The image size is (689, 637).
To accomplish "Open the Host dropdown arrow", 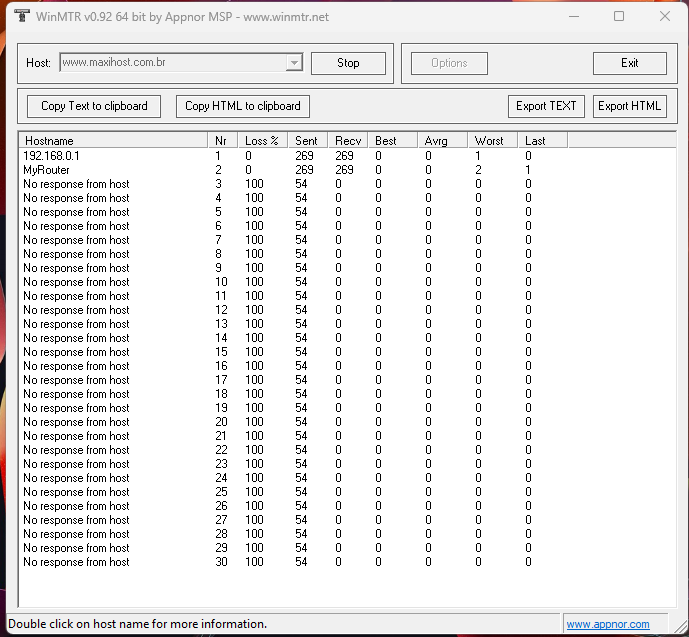I will pos(294,62).
